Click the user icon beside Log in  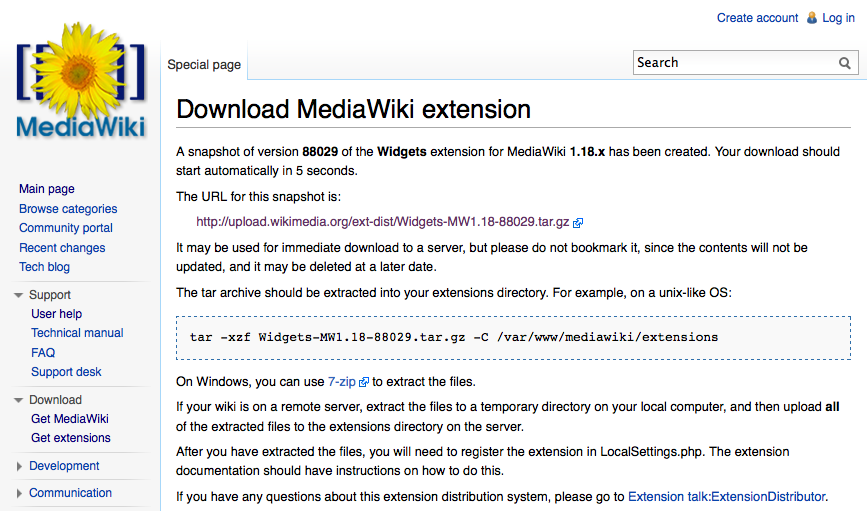(811, 18)
